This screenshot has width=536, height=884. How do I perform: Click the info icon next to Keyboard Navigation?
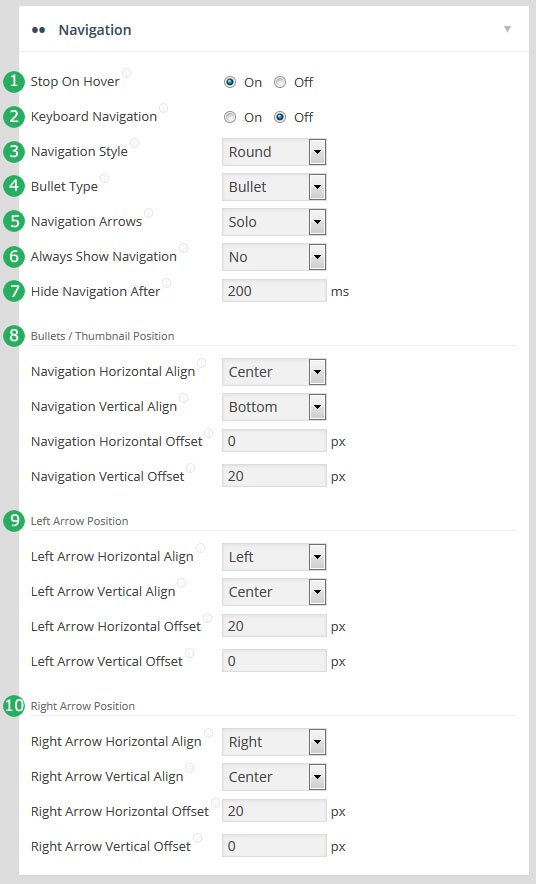tap(163, 108)
